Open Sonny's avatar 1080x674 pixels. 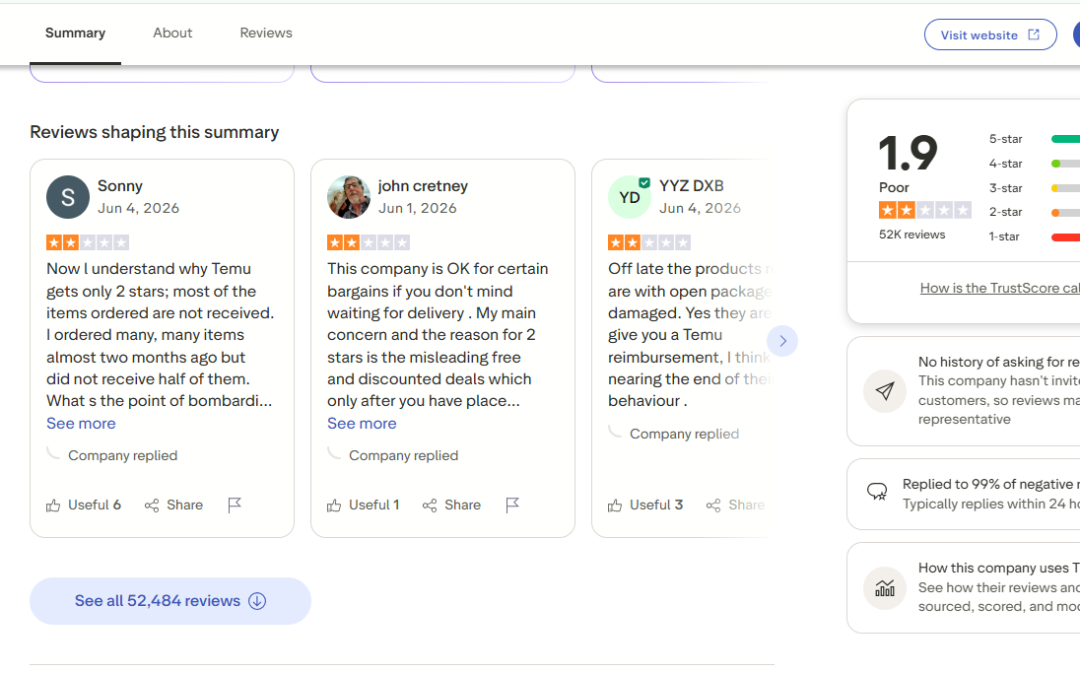pos(68,198)
